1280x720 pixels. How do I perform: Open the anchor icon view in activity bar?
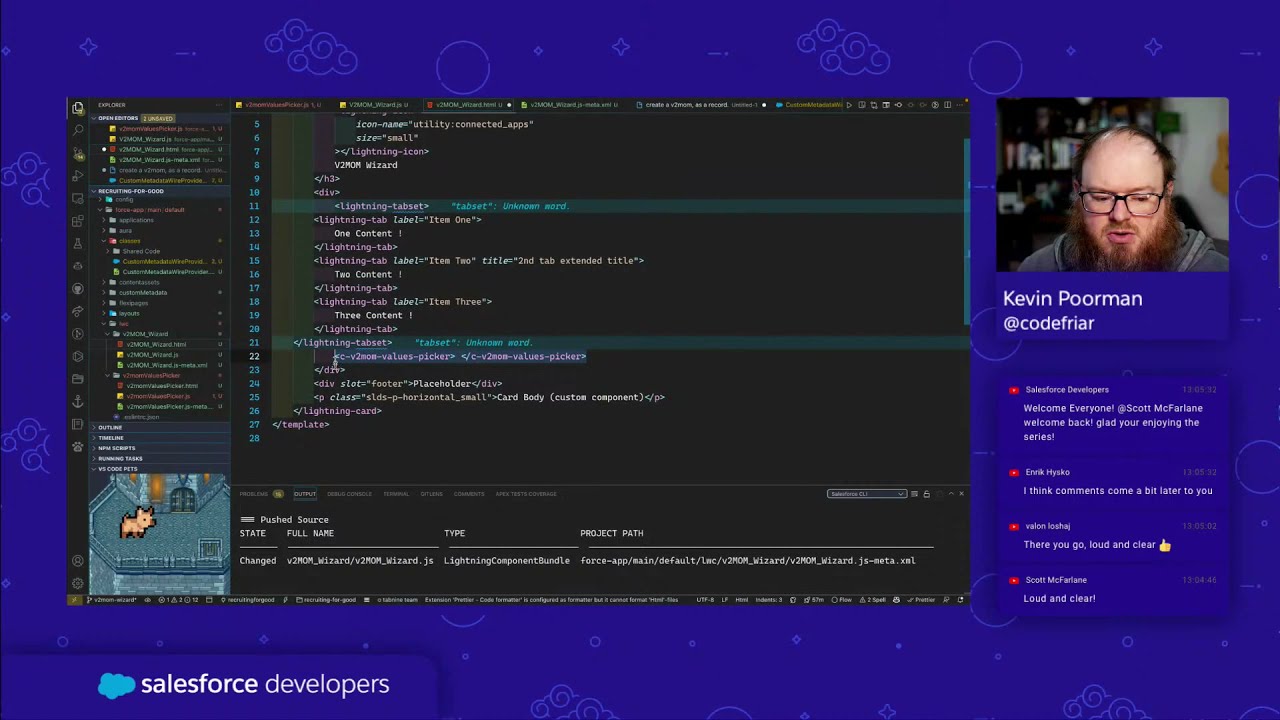pos(78,402)
